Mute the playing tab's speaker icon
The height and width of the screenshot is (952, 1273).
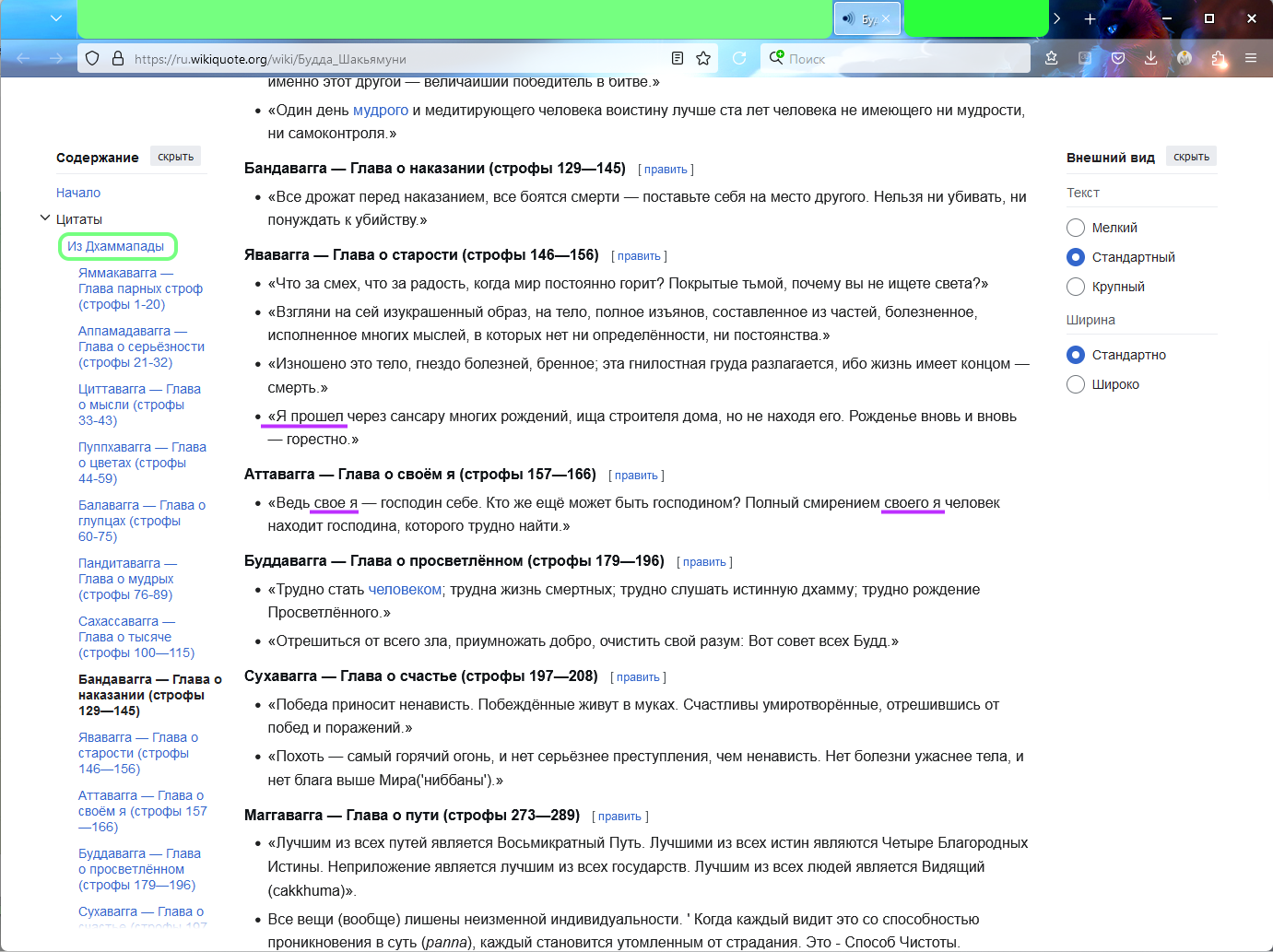(x=848, y=18)
